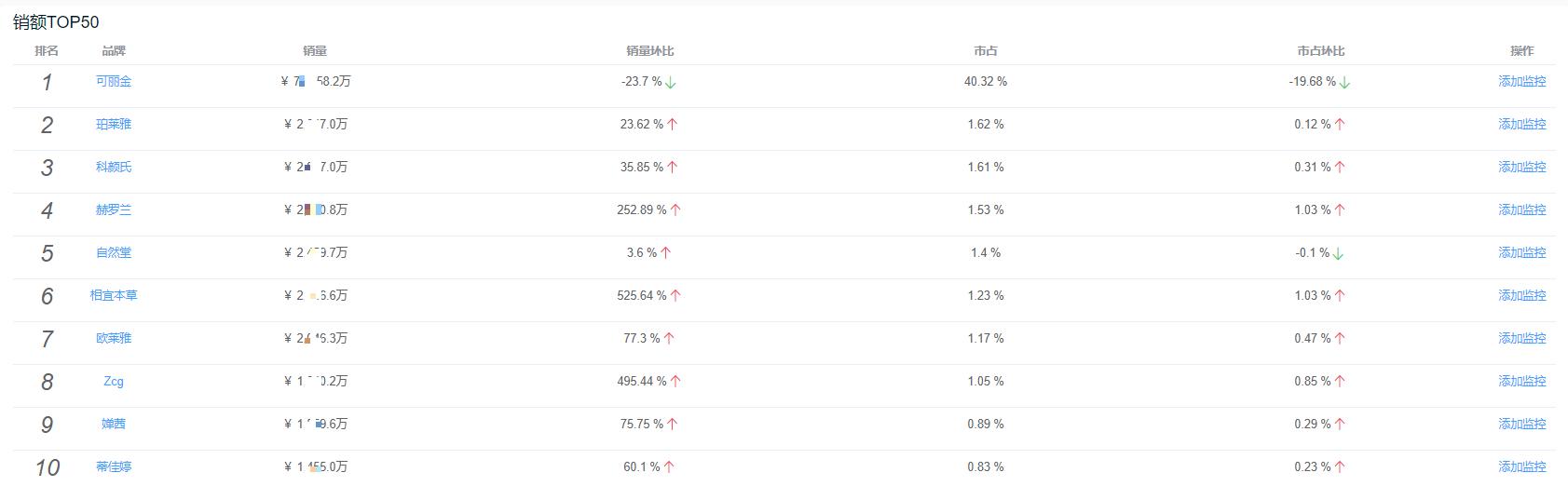This screenshot has height=486, width=1568.
Task: Click 添加监控 for 相宜本草 row
Action: 1521,296
